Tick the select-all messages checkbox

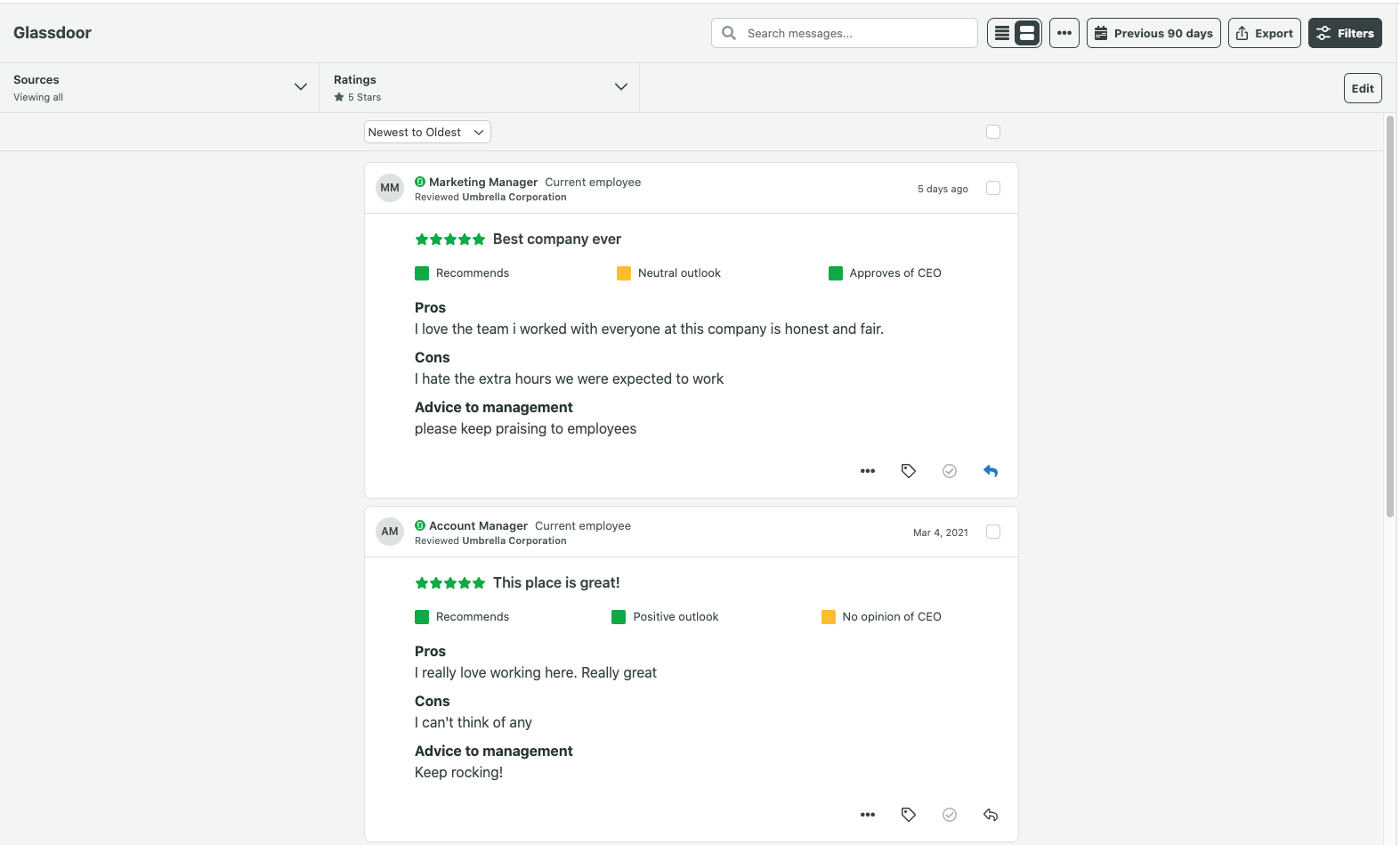[993, 132]
